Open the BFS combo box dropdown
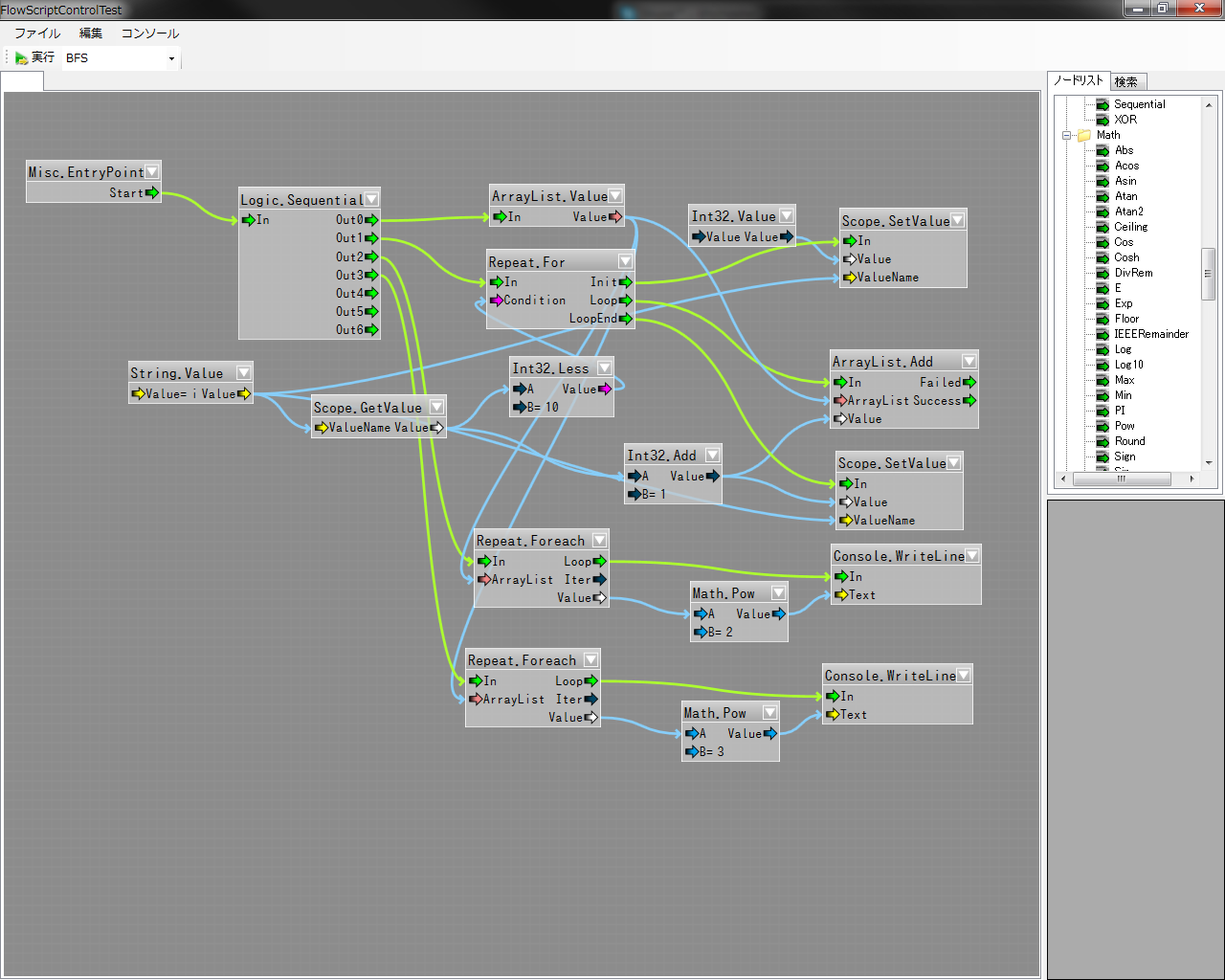 click(x=171, y=58)
